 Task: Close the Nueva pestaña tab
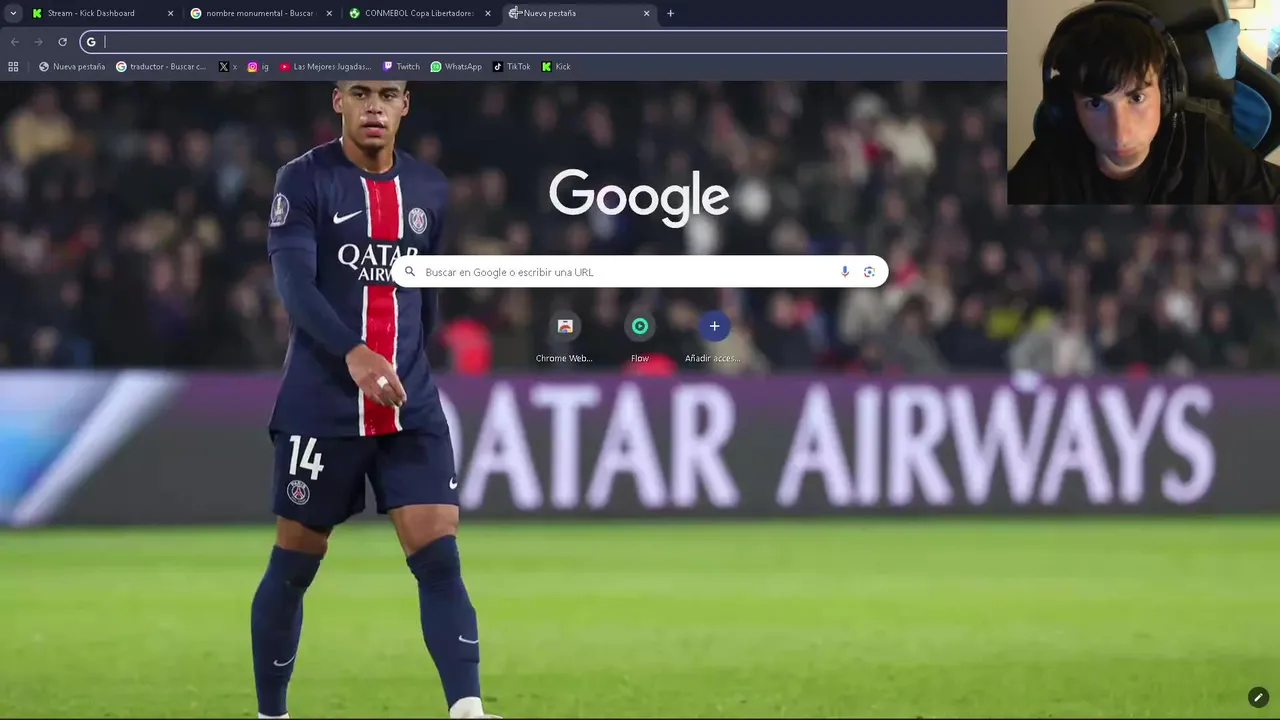click(x=646, y=13)
